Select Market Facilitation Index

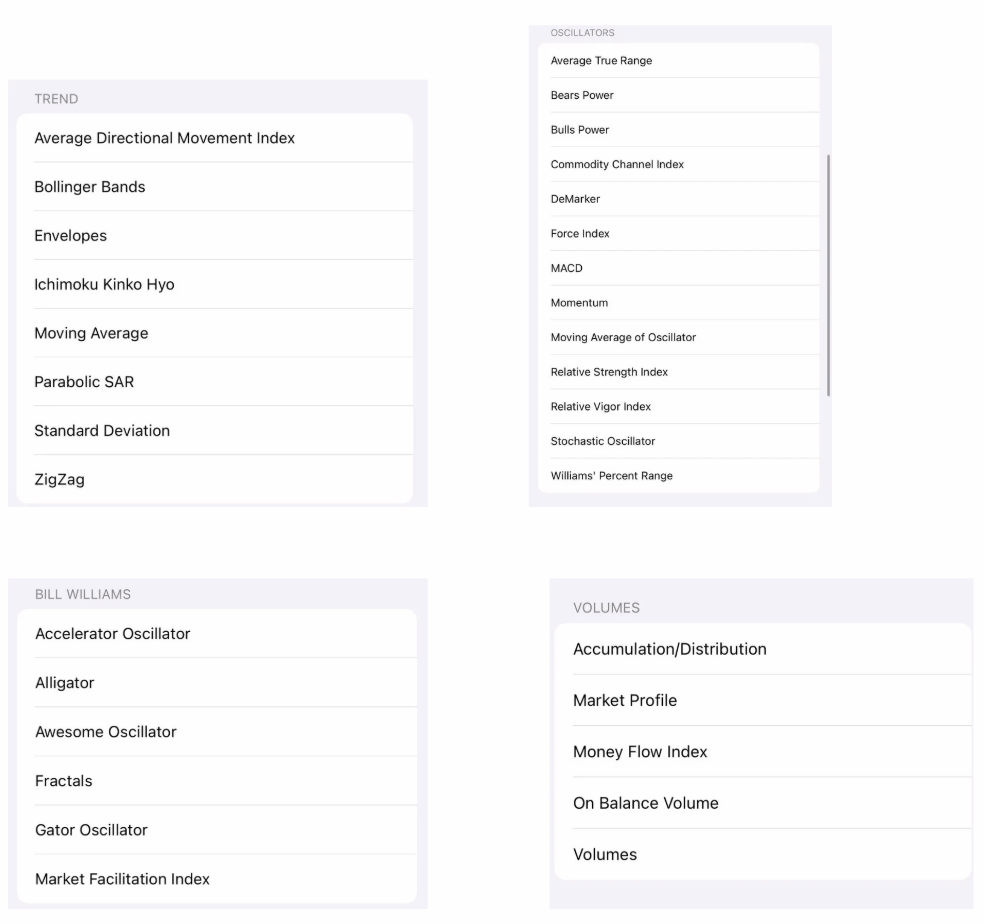pos(123,879)
